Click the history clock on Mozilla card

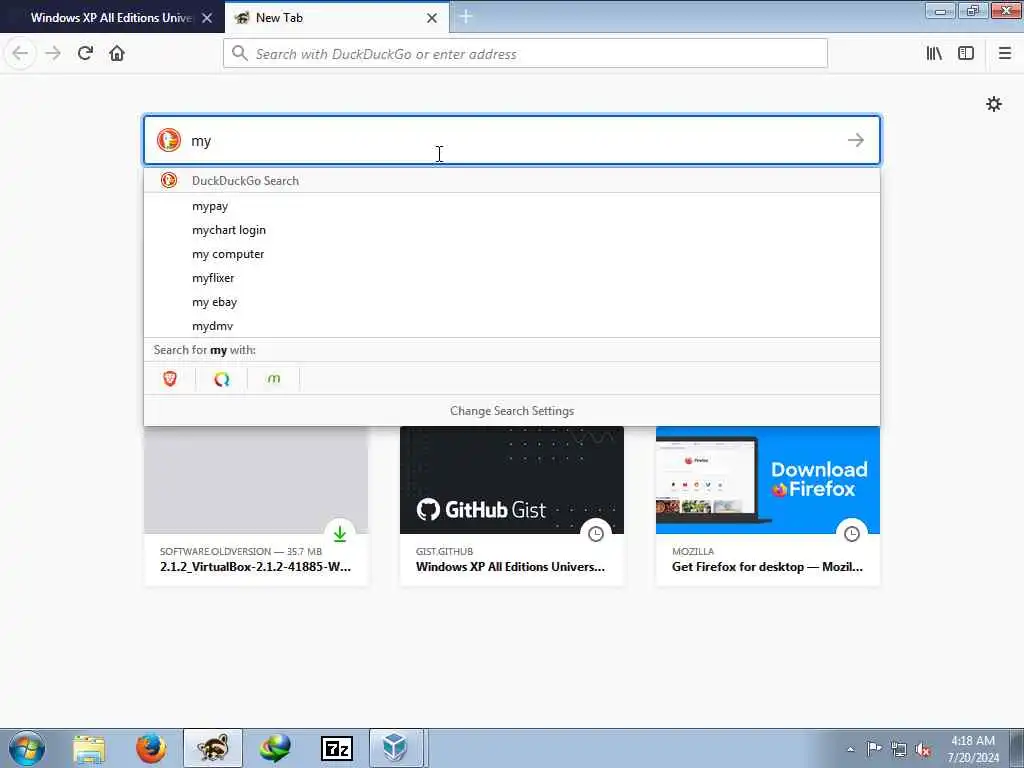tap(852, 534)
